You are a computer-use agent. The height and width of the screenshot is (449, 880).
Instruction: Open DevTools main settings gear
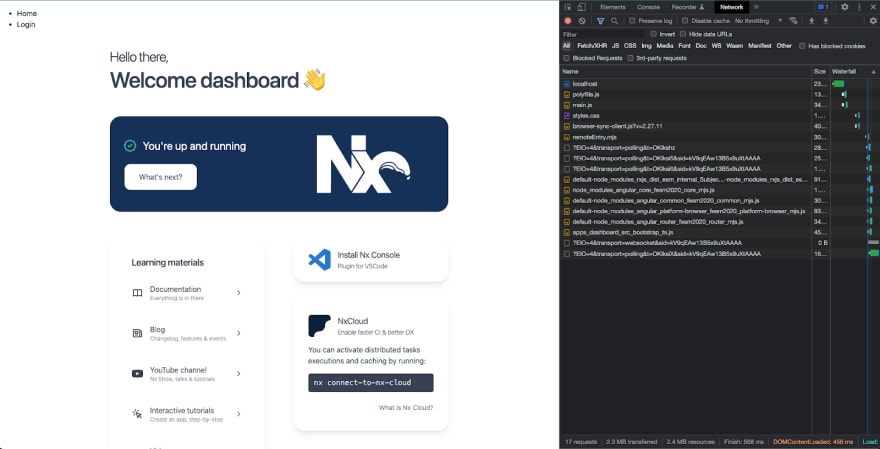845,7
